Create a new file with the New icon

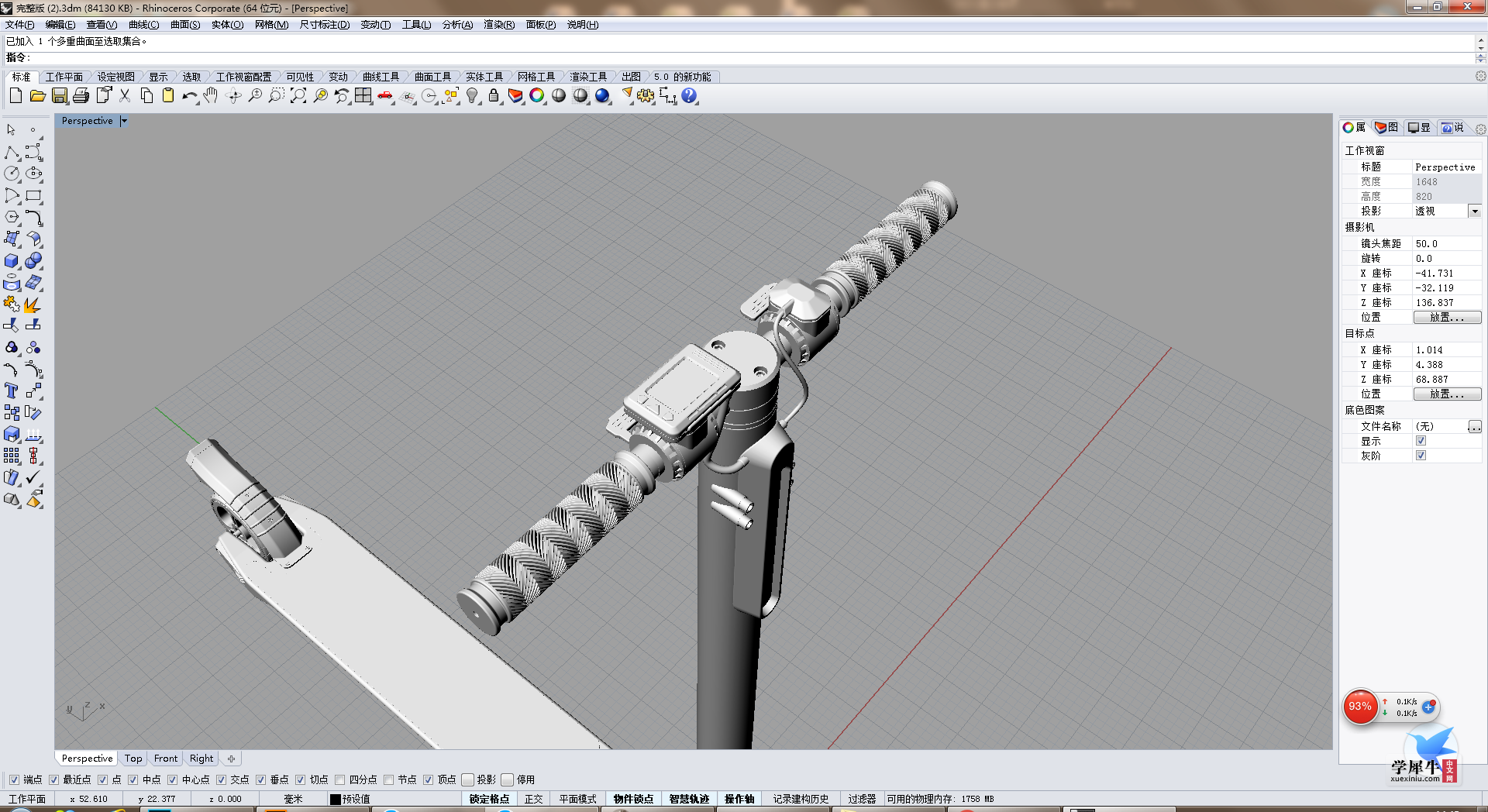[15, 96]
